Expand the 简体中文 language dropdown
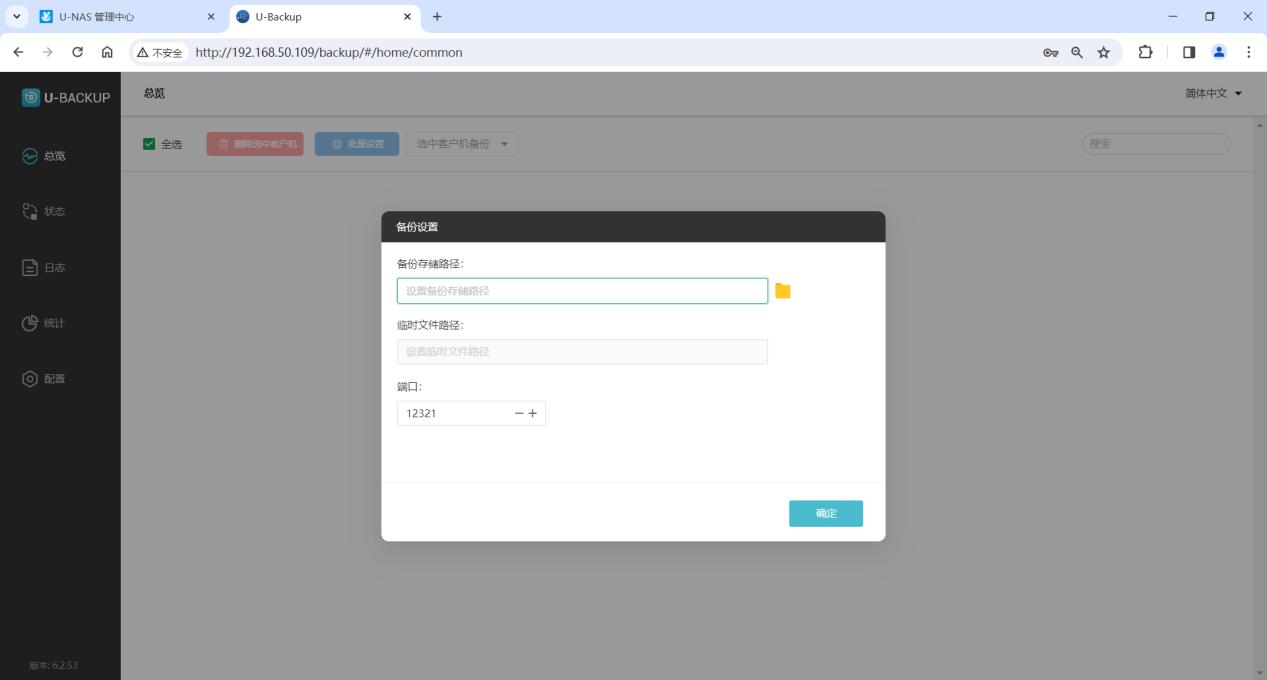 (x=1213, y=93)
